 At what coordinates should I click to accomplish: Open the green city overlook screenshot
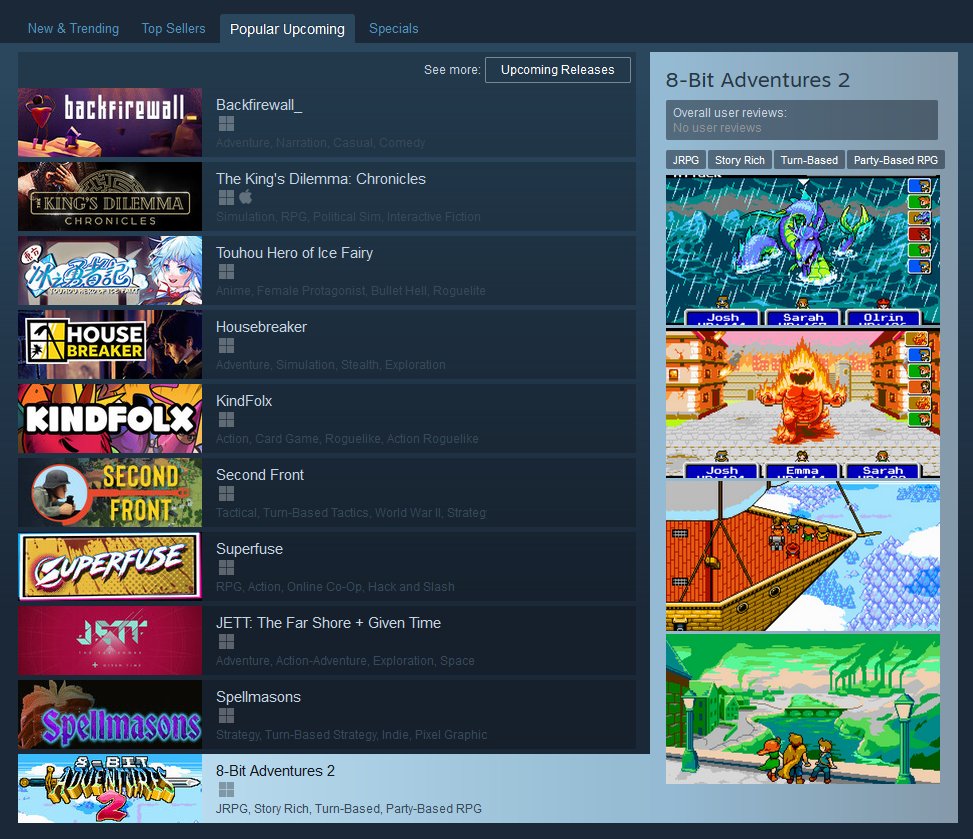click(x=802, y=709)
